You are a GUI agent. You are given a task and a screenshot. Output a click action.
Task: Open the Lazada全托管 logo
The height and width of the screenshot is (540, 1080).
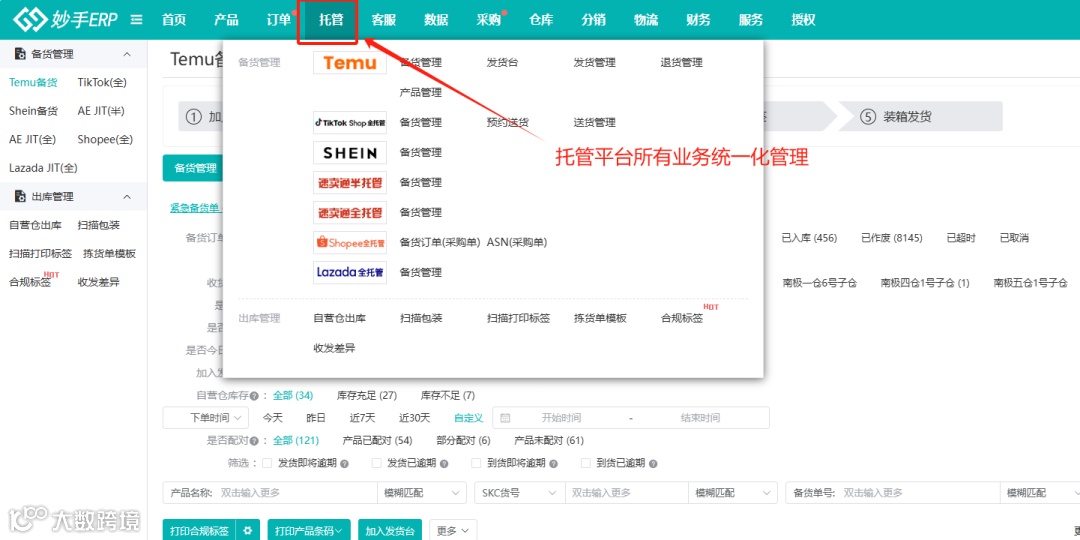coord(350,272)
